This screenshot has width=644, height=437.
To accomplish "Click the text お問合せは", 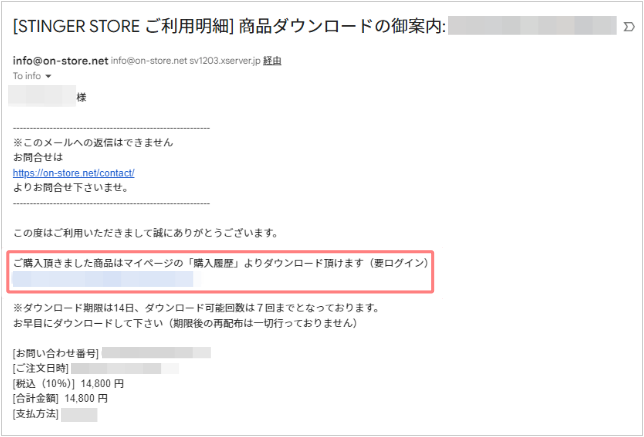I will pyautogui.click(x=38, y=158).
